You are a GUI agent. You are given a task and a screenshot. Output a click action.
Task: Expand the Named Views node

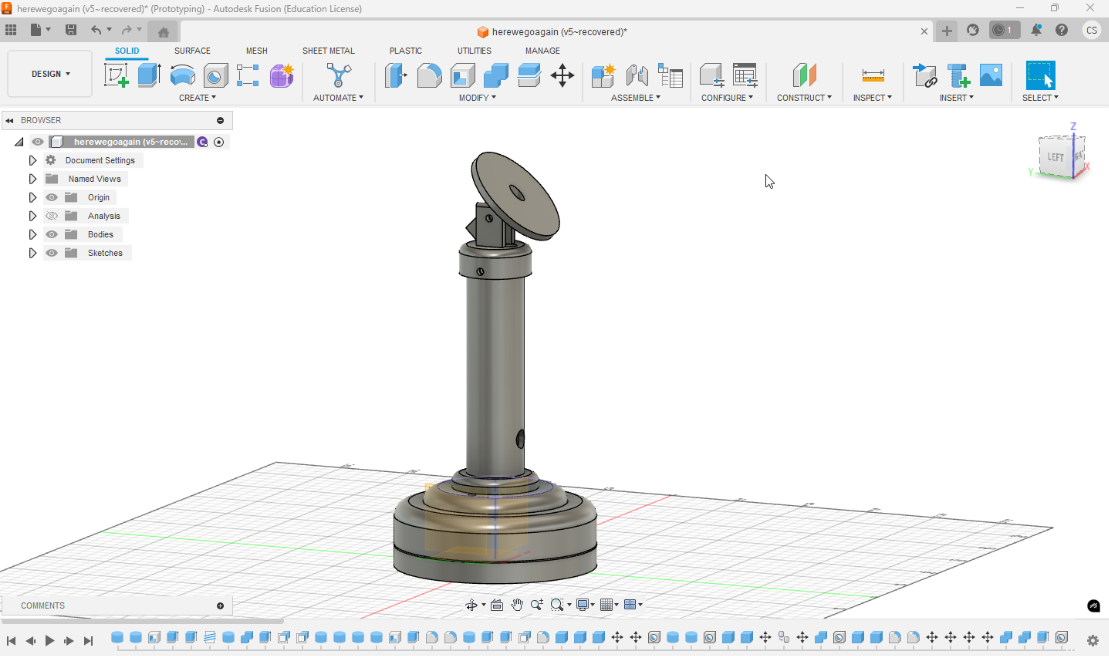[32, 179]
